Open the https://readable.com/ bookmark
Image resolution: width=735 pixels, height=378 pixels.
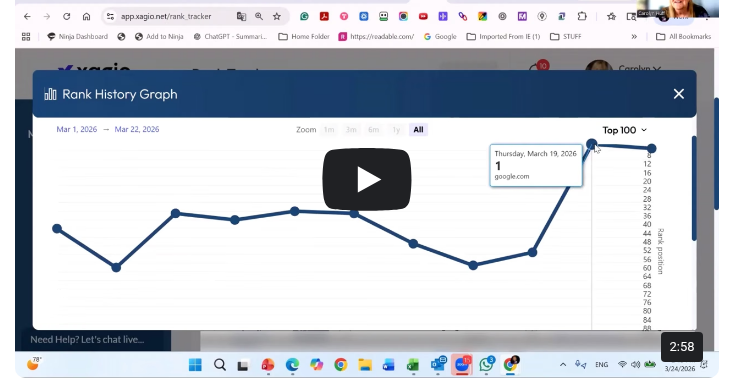point(376,37)
